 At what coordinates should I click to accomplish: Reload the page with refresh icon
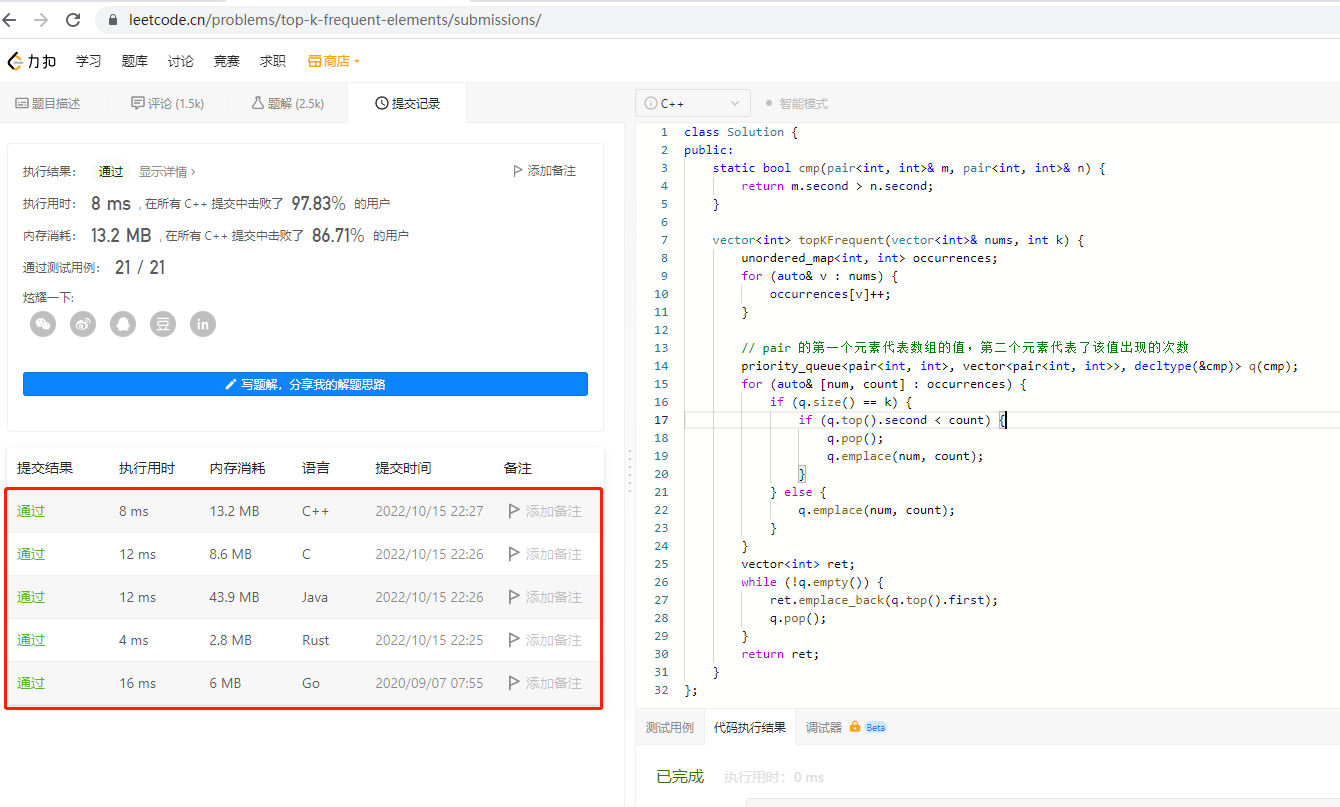73,19
